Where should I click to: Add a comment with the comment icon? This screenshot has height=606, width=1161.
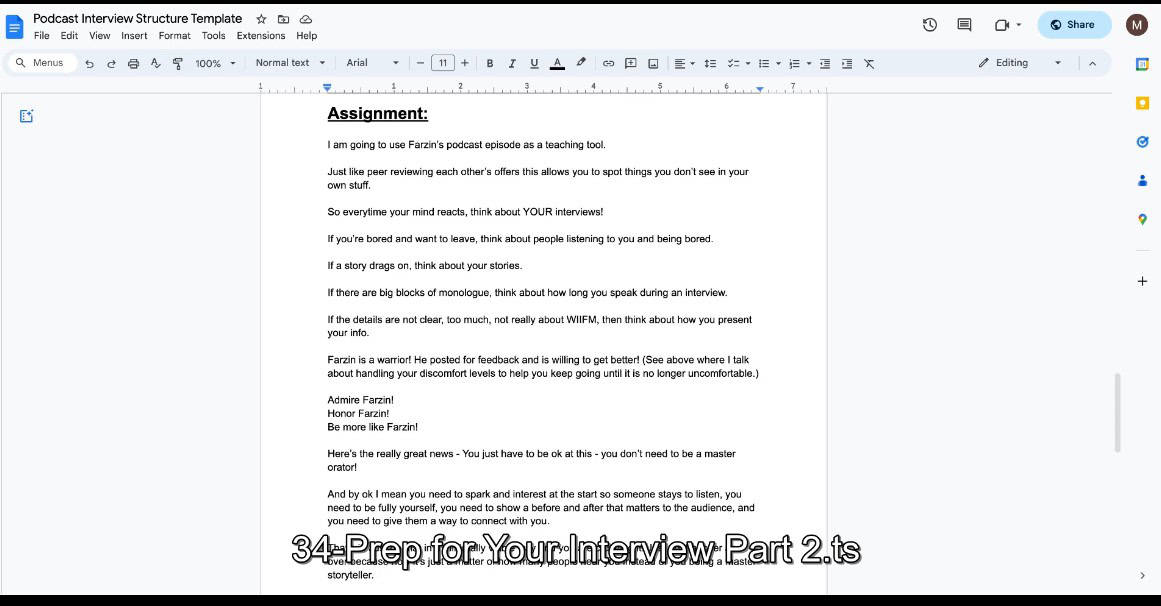point(630,62)
